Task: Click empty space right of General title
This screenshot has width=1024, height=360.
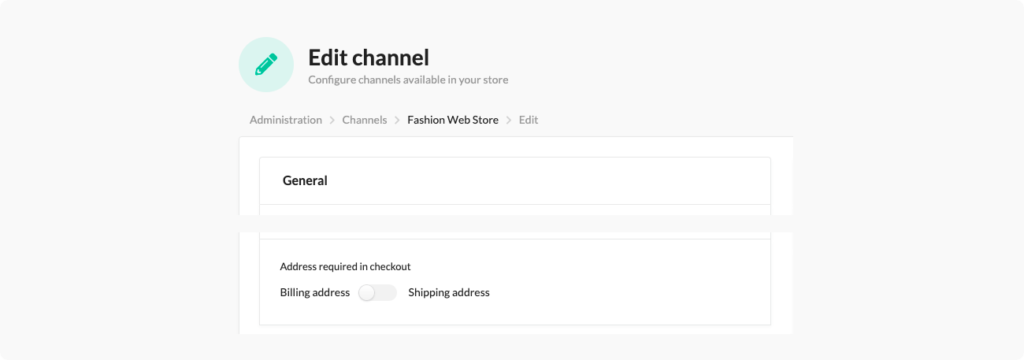Action: point(549,181)
